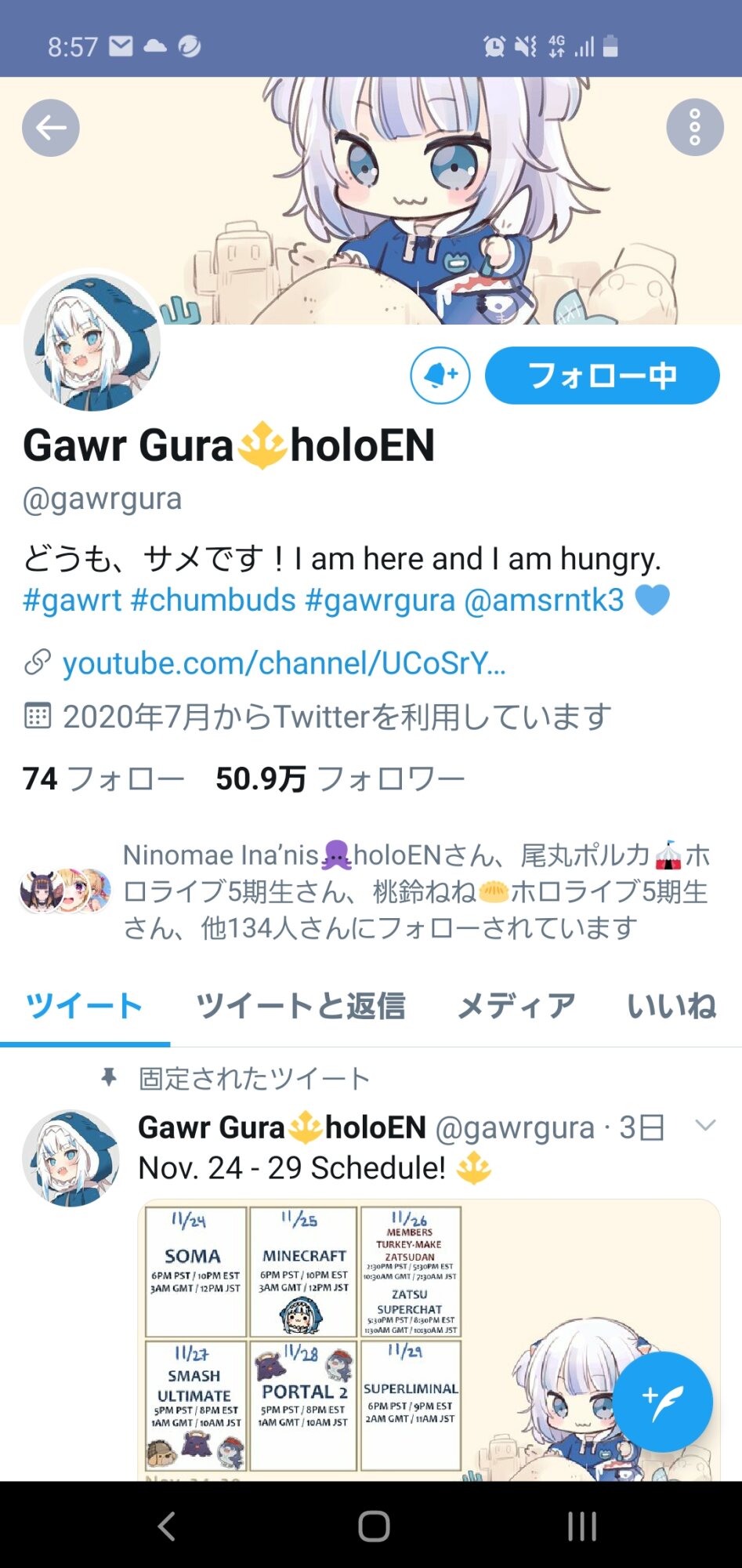The image size is (742, 1568).
Task: View the 50.9万 フォロワー followers list
Action: (x=340, y=779)
